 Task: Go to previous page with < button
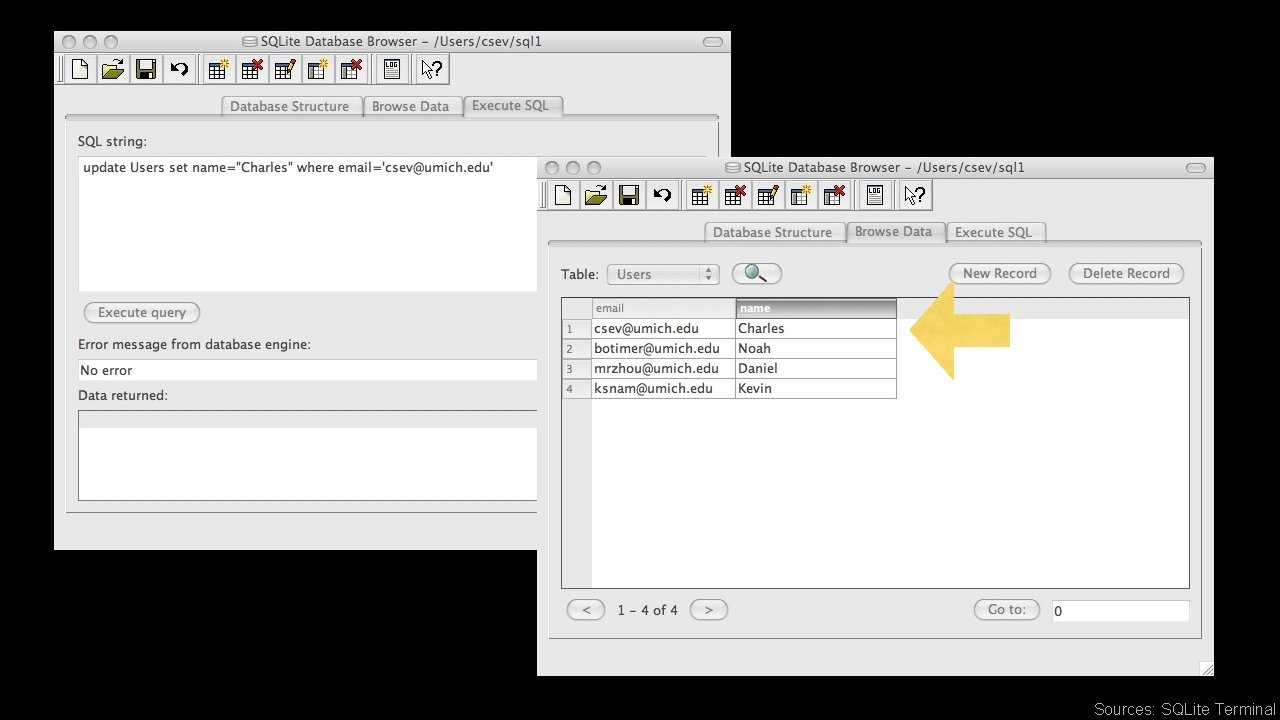[x=586, y=609]
